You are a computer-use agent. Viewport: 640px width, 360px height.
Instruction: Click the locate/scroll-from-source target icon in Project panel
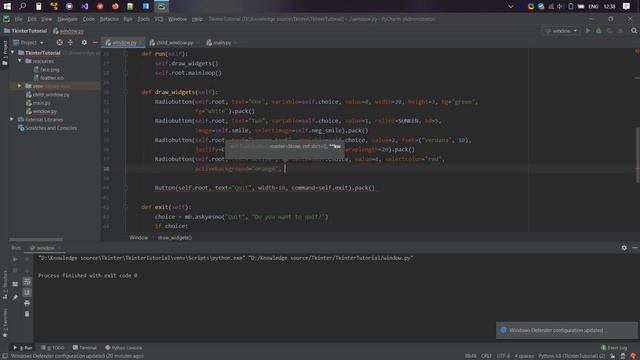60,42
